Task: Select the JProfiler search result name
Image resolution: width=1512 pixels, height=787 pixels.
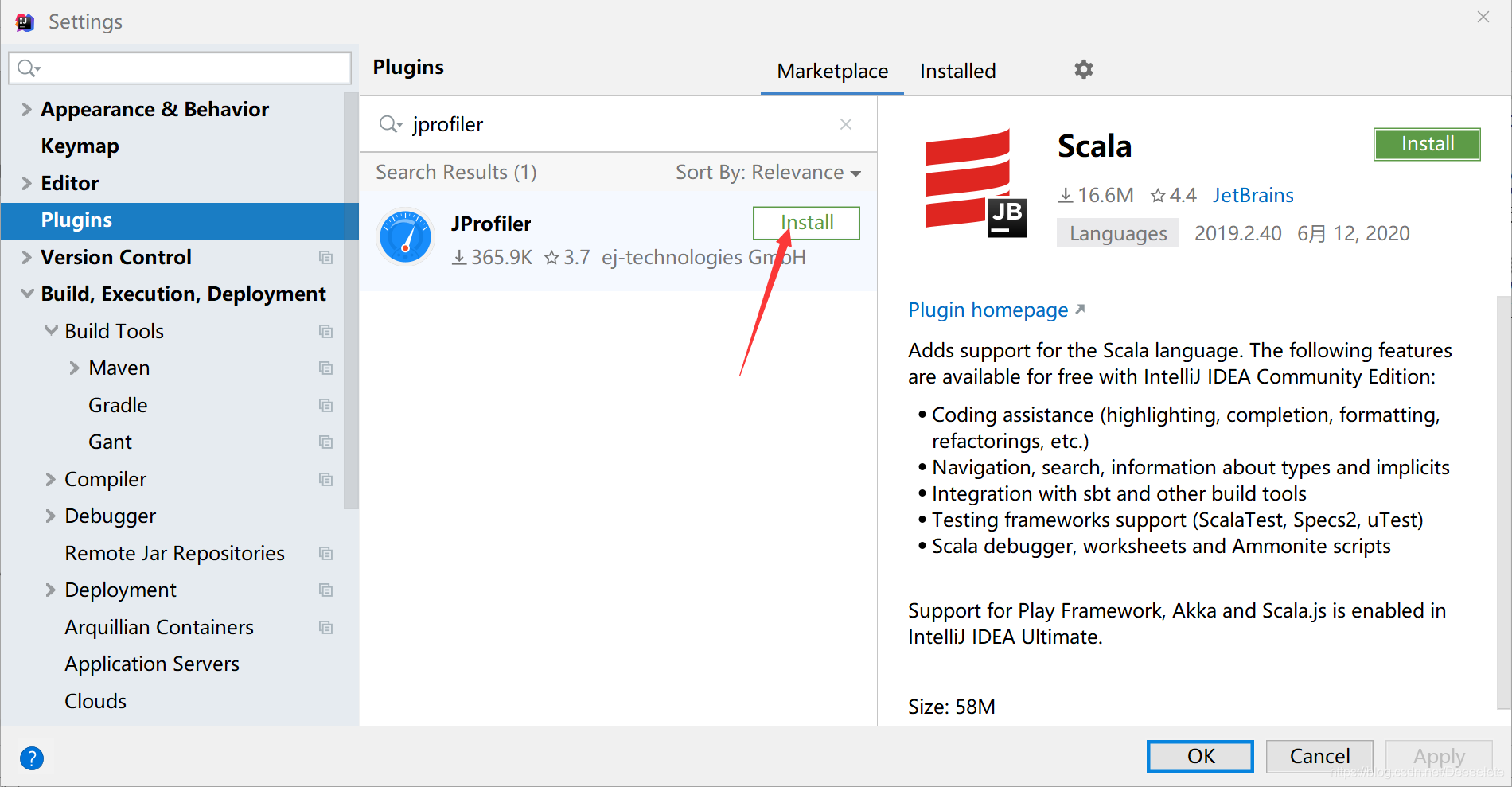Action: tap(490, 224)
